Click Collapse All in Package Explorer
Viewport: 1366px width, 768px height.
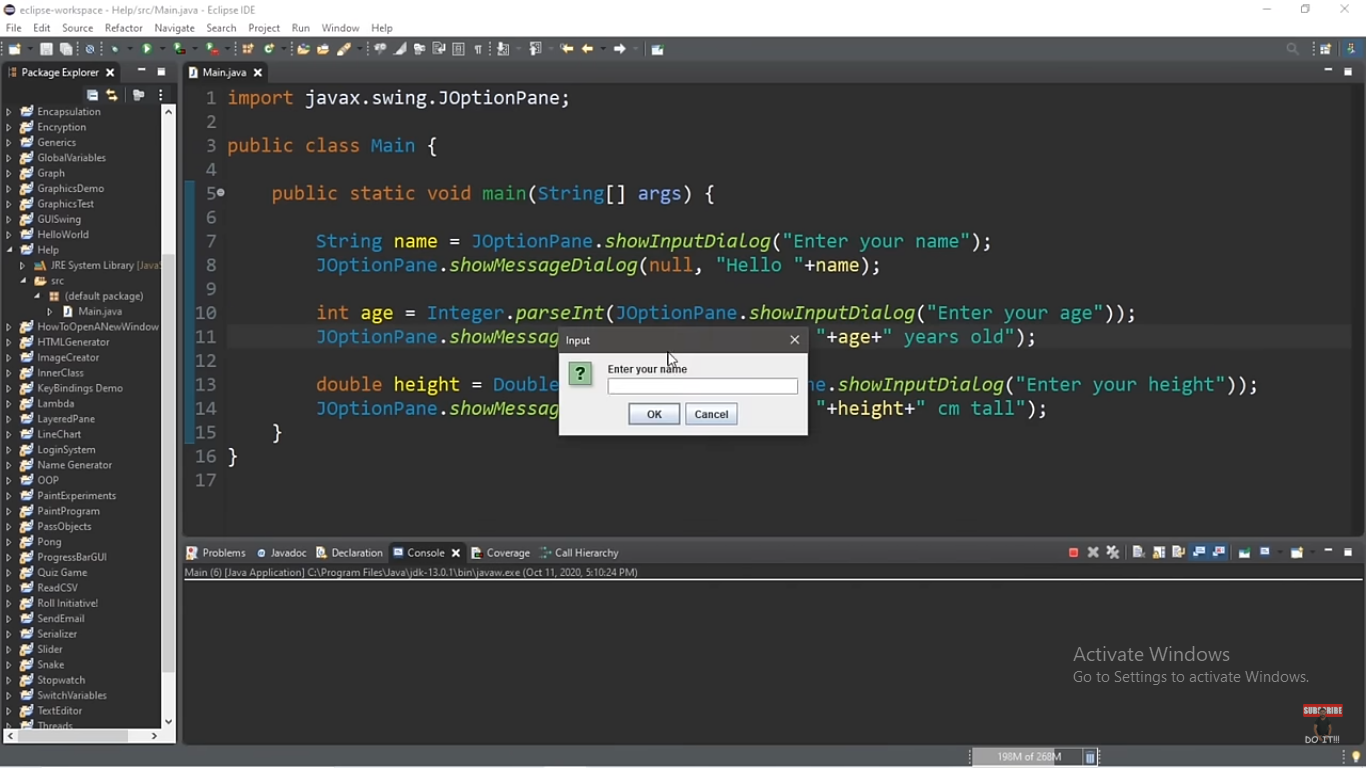pos(92,95)
